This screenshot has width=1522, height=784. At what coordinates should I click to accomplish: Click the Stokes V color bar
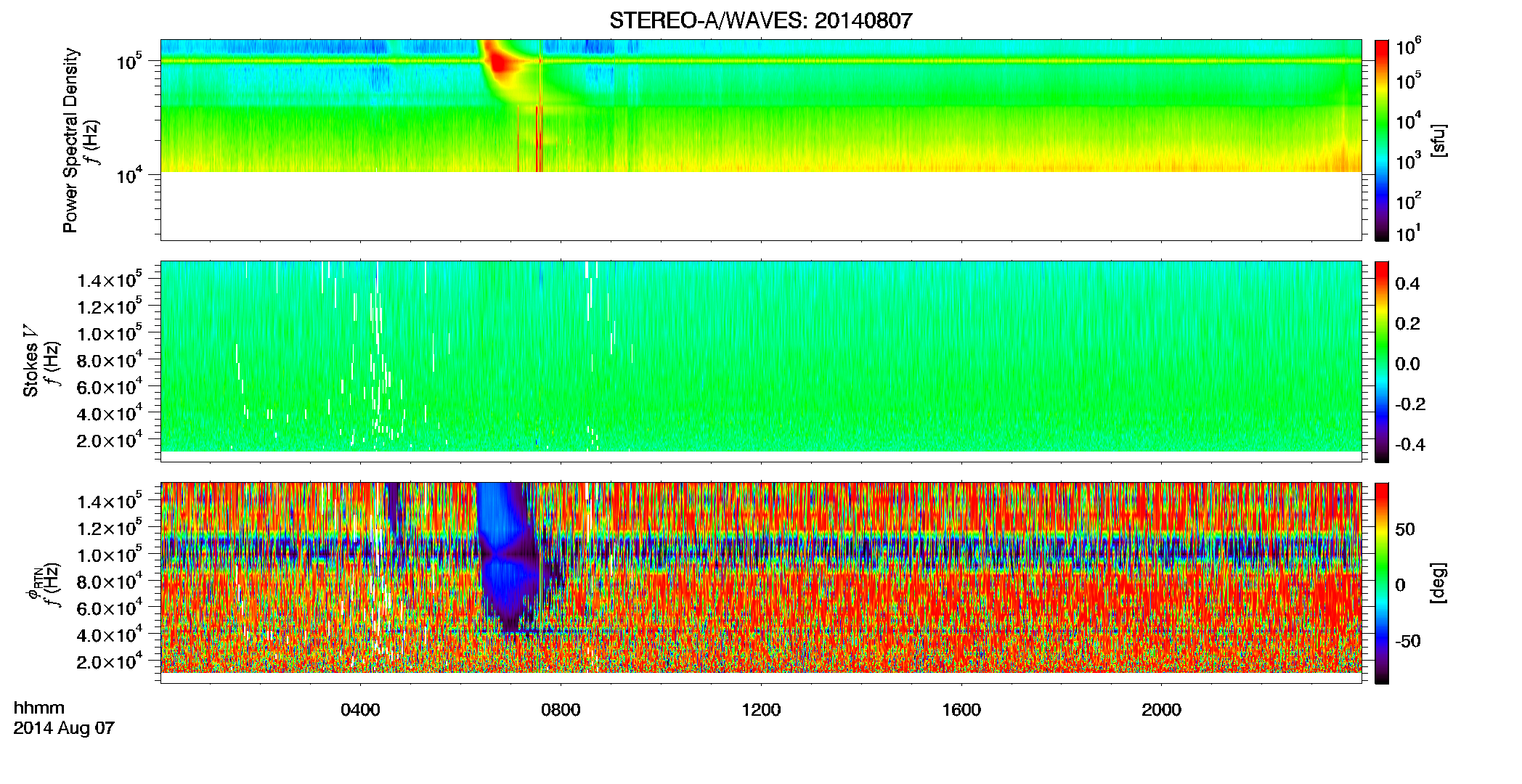point(1382,362)
